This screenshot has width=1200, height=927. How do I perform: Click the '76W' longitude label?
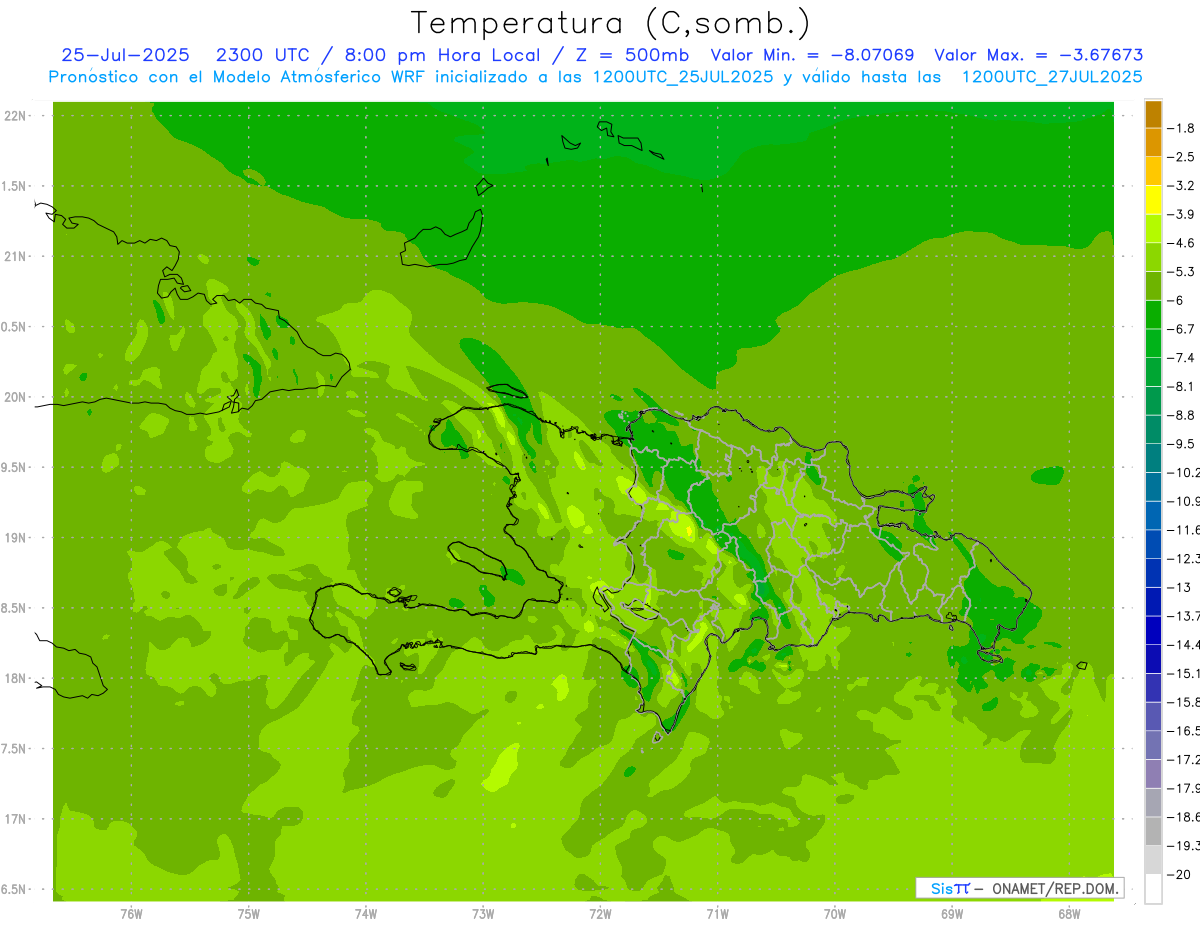pyautogui.click(x=131, y=913)
